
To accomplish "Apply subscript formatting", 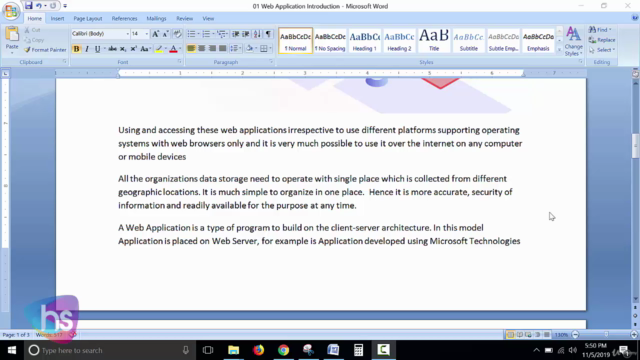I will coord(123,49).
